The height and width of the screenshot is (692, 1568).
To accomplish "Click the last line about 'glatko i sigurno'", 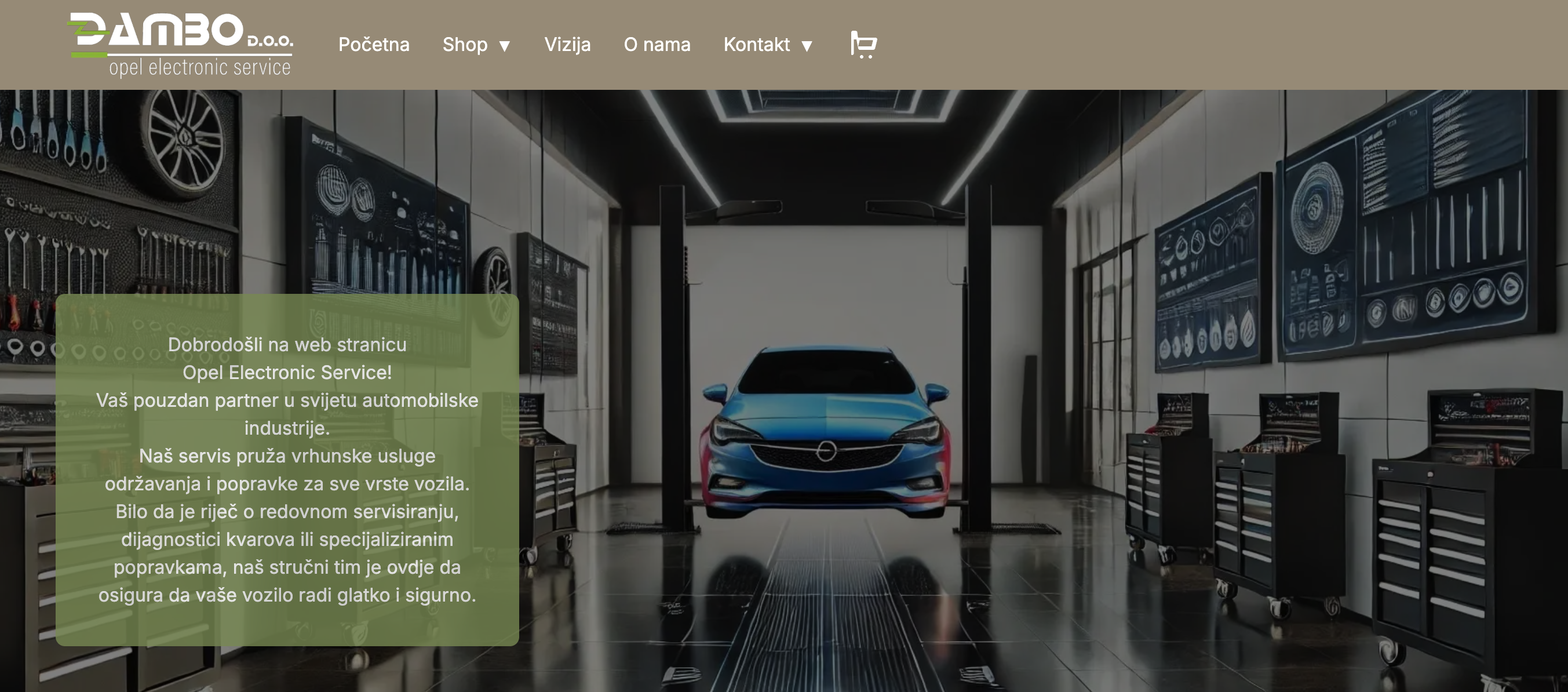I will coord(287,595).
